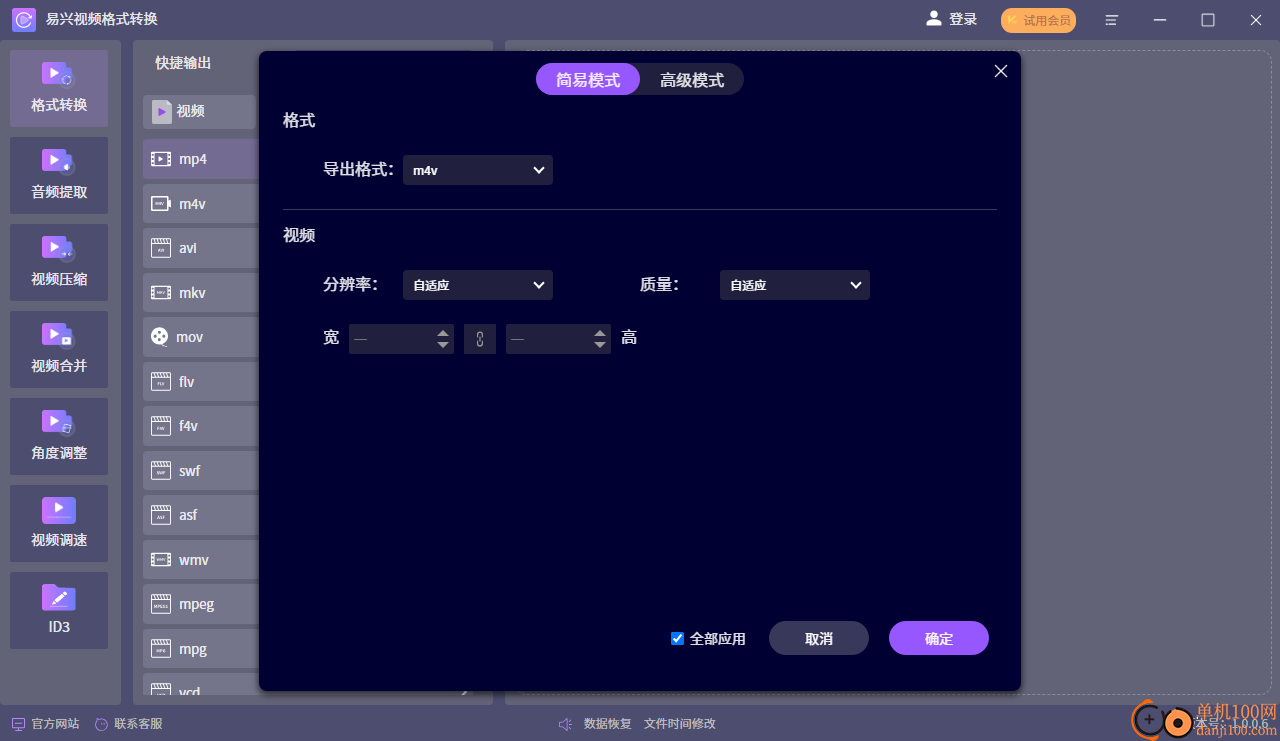Select wmv format in quick output list
Screen dimensions: 1280x741
200,560
